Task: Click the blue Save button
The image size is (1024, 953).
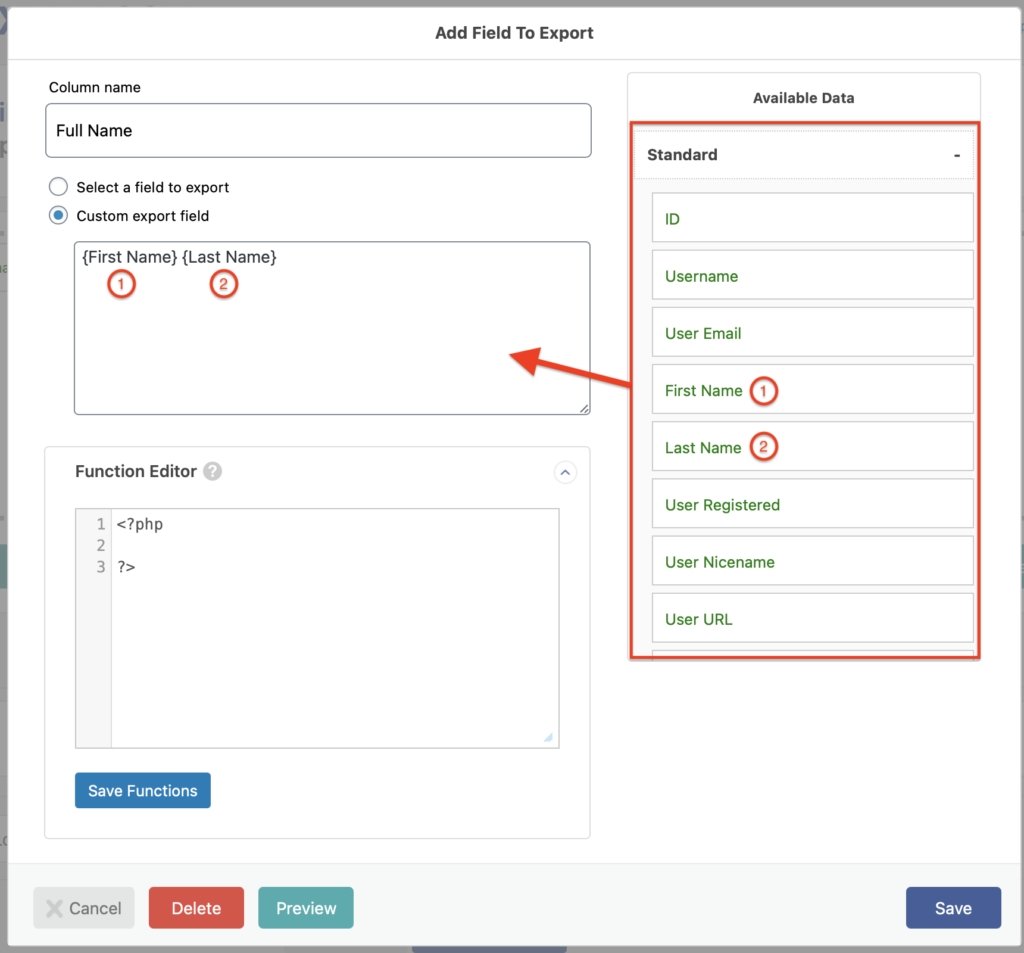Action: click(x=952, y=908)
